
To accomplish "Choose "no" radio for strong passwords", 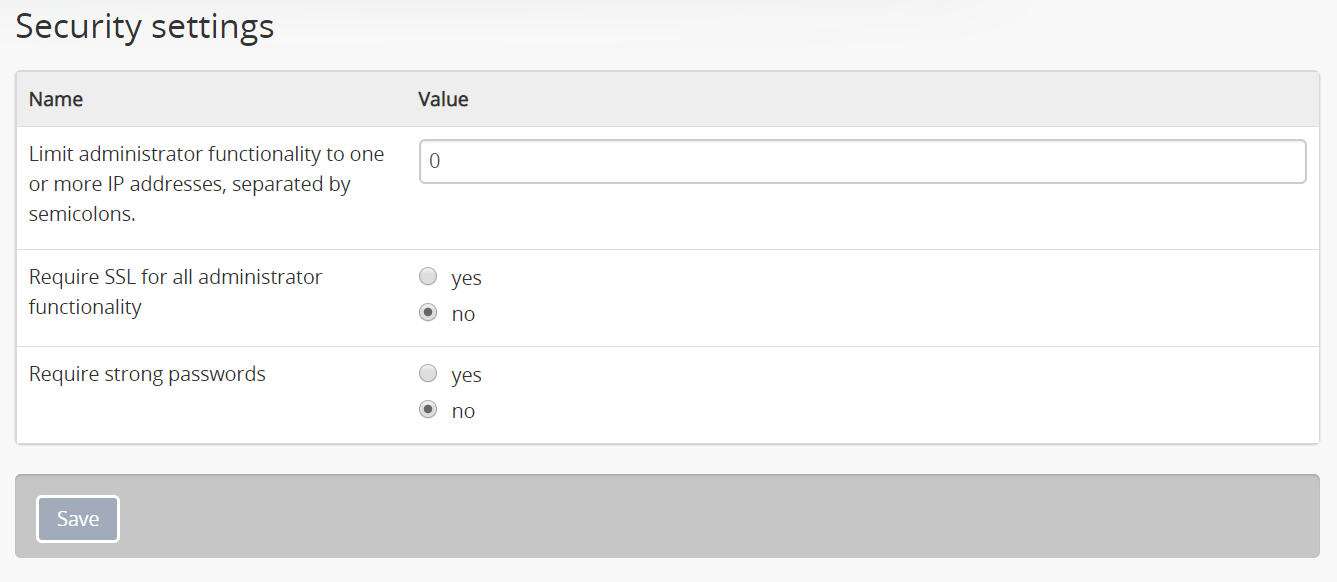I will tap(428, 410).
